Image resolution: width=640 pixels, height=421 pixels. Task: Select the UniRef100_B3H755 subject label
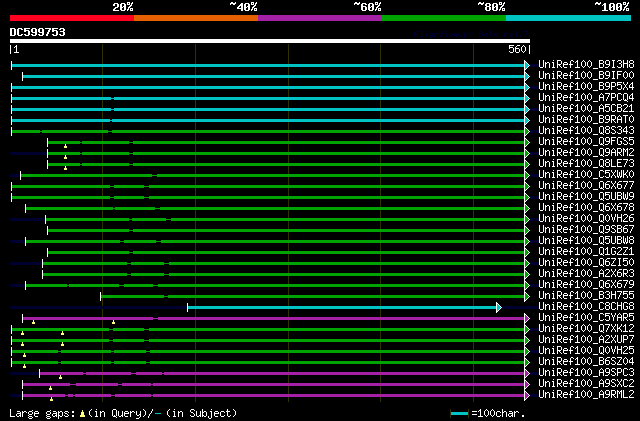tap(586, 296)
